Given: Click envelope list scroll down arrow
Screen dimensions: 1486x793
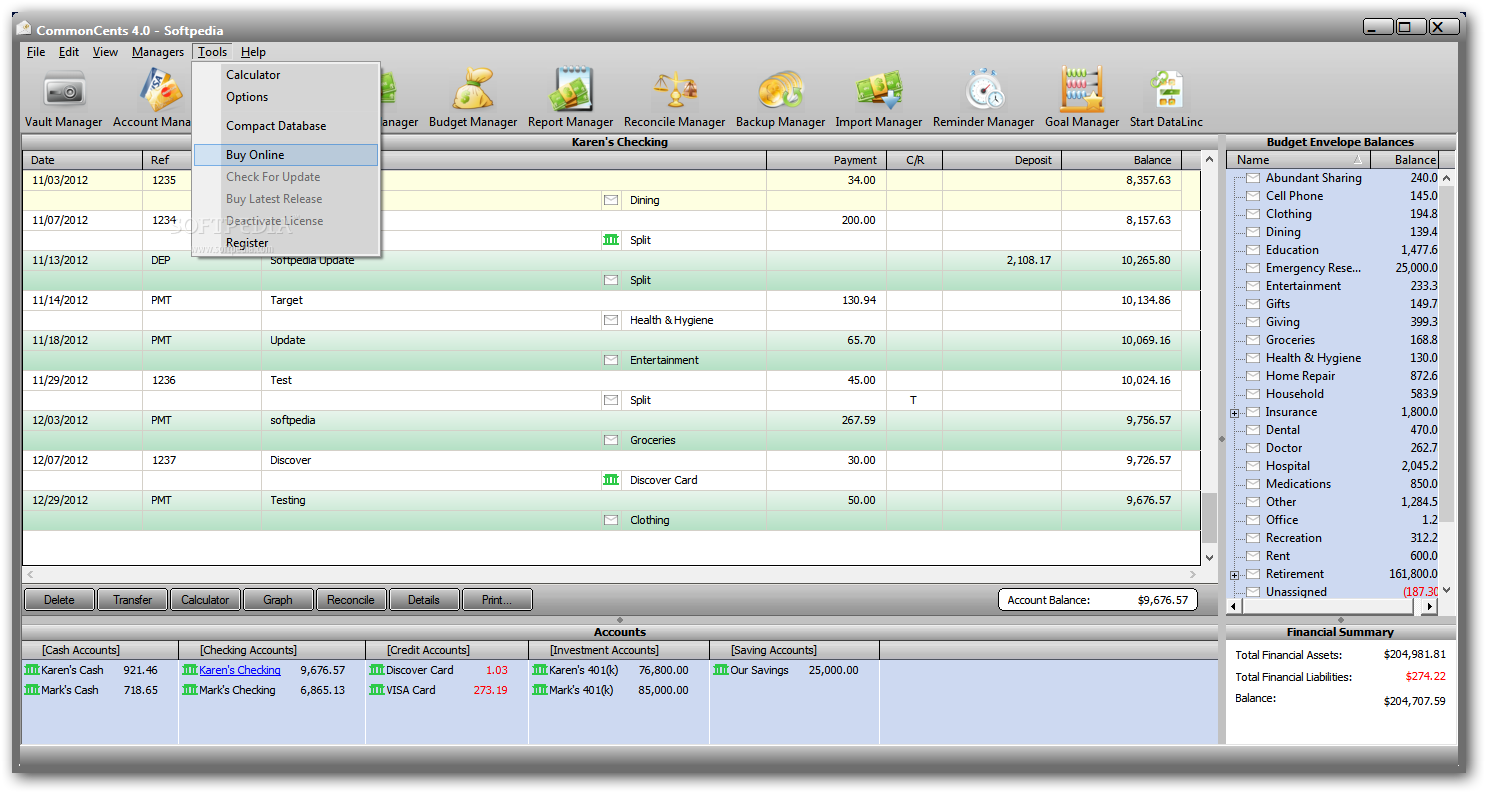Looking at the screenshot, I should [x=1446, y=590].
